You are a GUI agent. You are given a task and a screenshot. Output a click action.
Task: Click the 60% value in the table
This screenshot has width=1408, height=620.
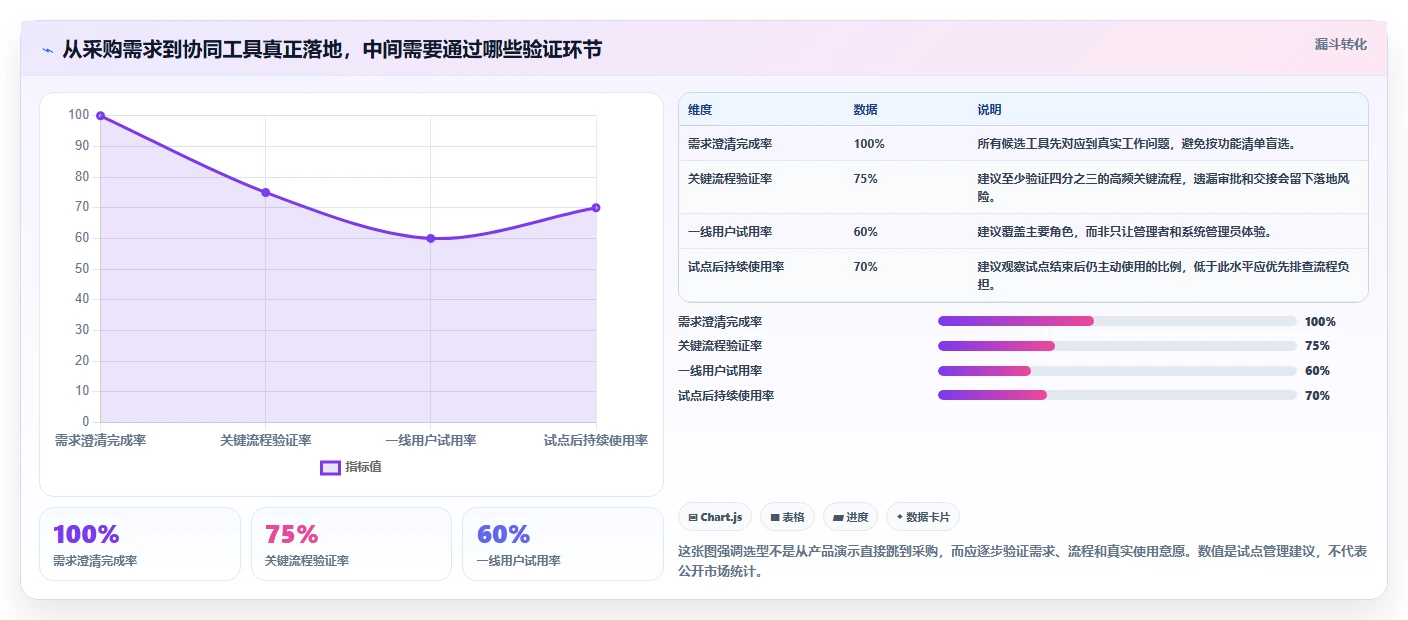(866, 232)
